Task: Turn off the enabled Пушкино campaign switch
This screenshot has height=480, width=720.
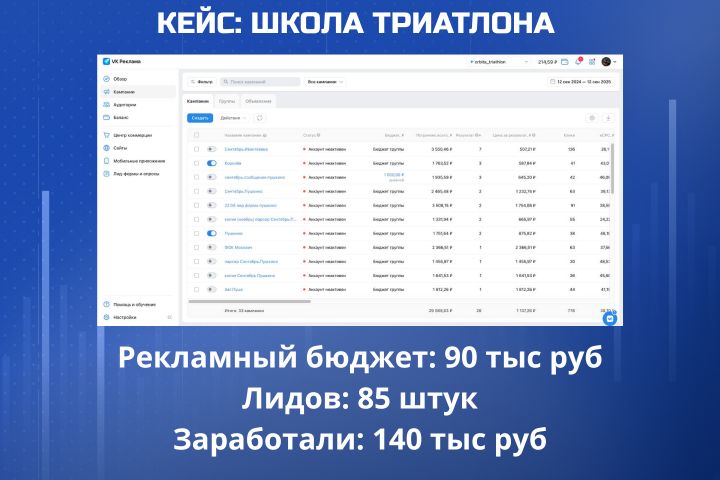Action: tap(212, 233)
